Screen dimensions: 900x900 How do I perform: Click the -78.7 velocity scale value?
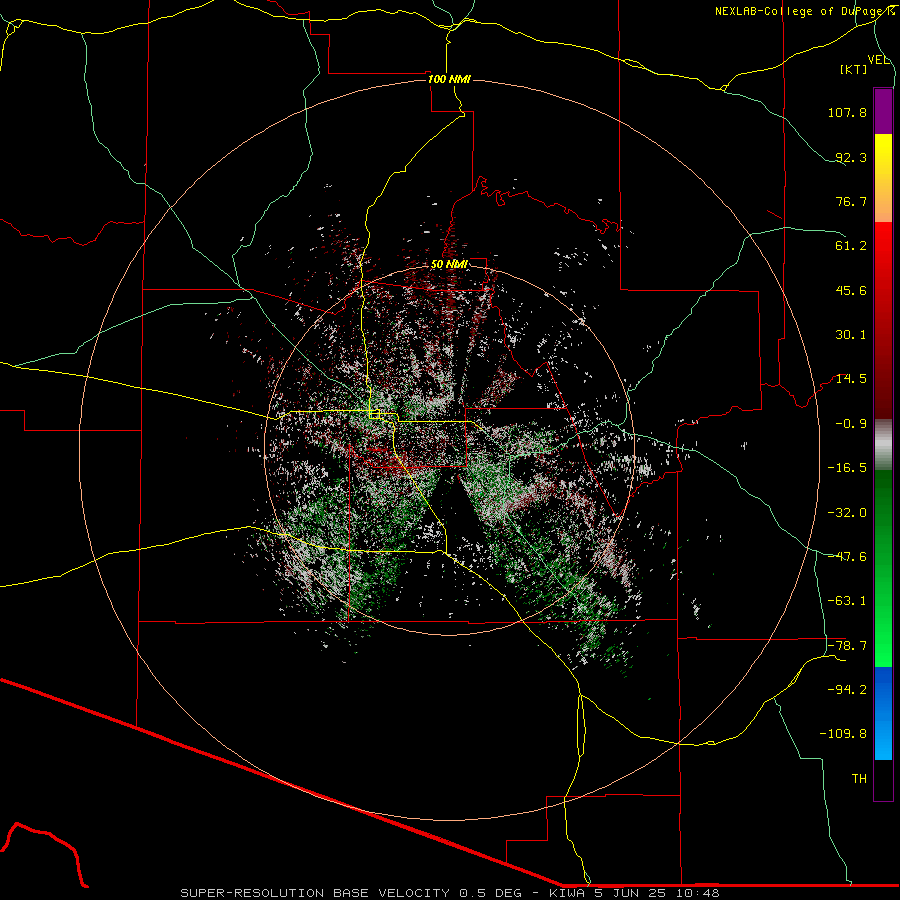[x=847, y=646]
